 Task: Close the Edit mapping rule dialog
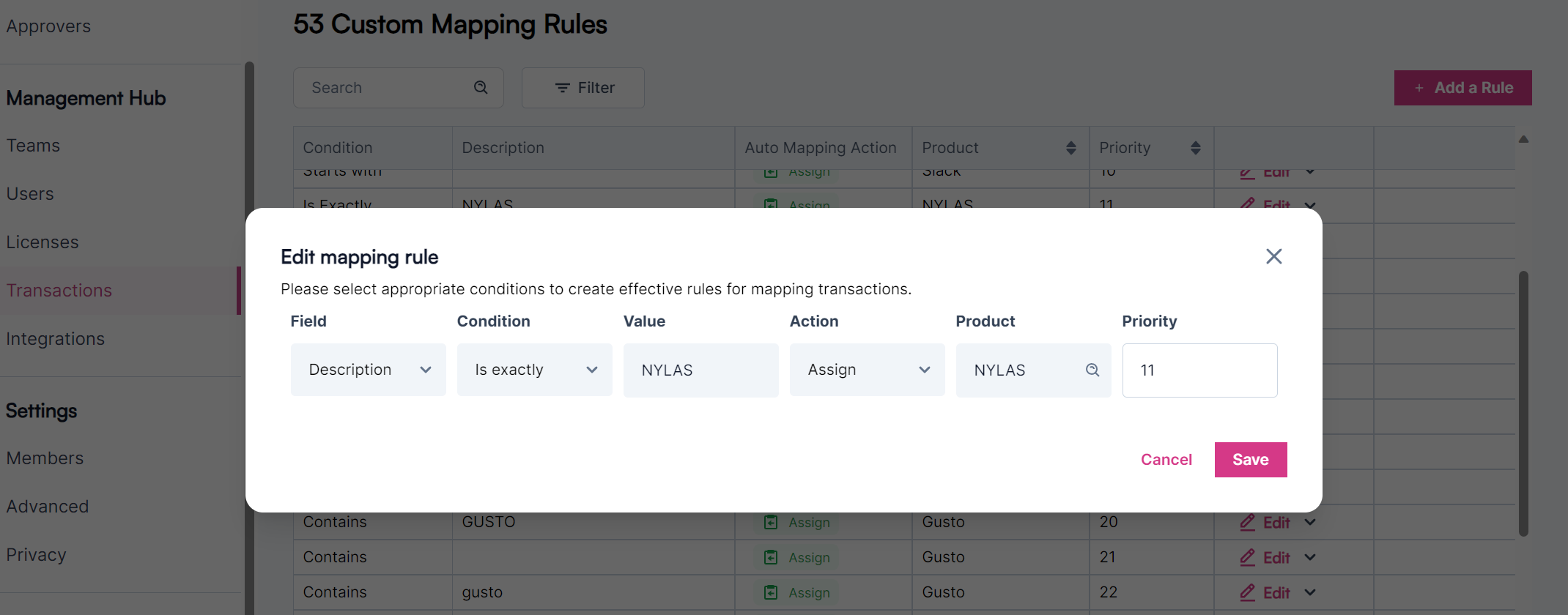[1273, 256]
